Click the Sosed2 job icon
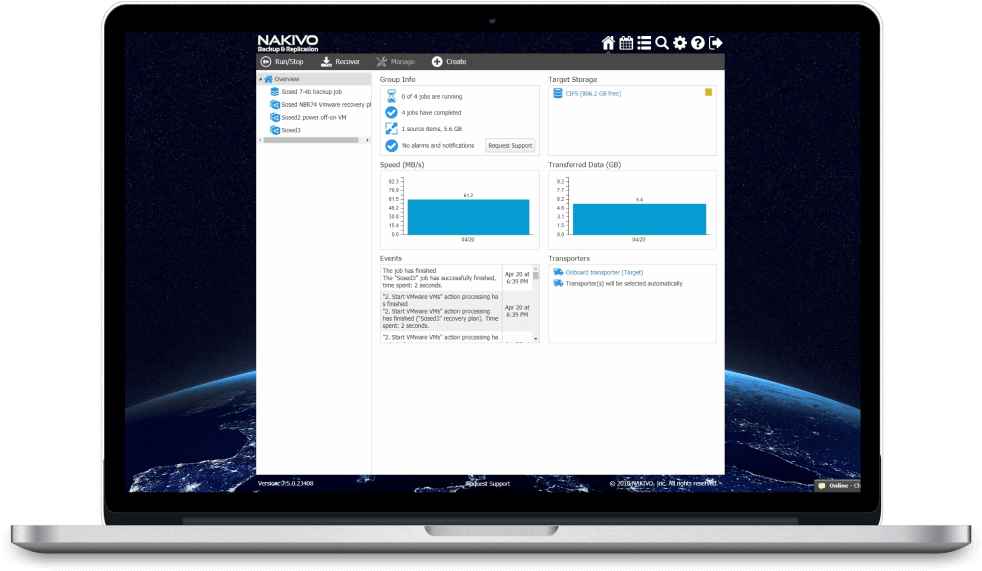This screenshot has height=571, width=982. (274, 117)
